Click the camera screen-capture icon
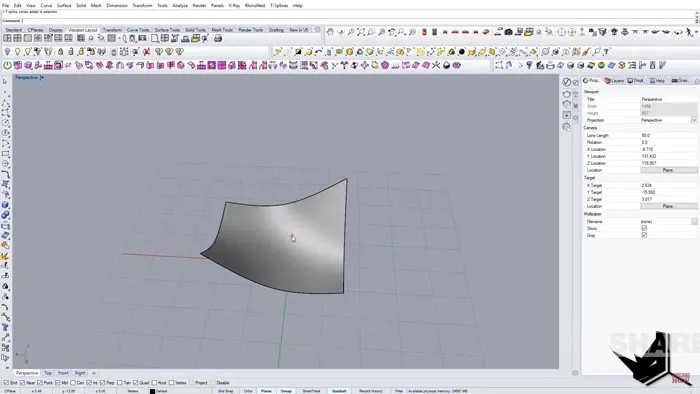 (508, 32)
